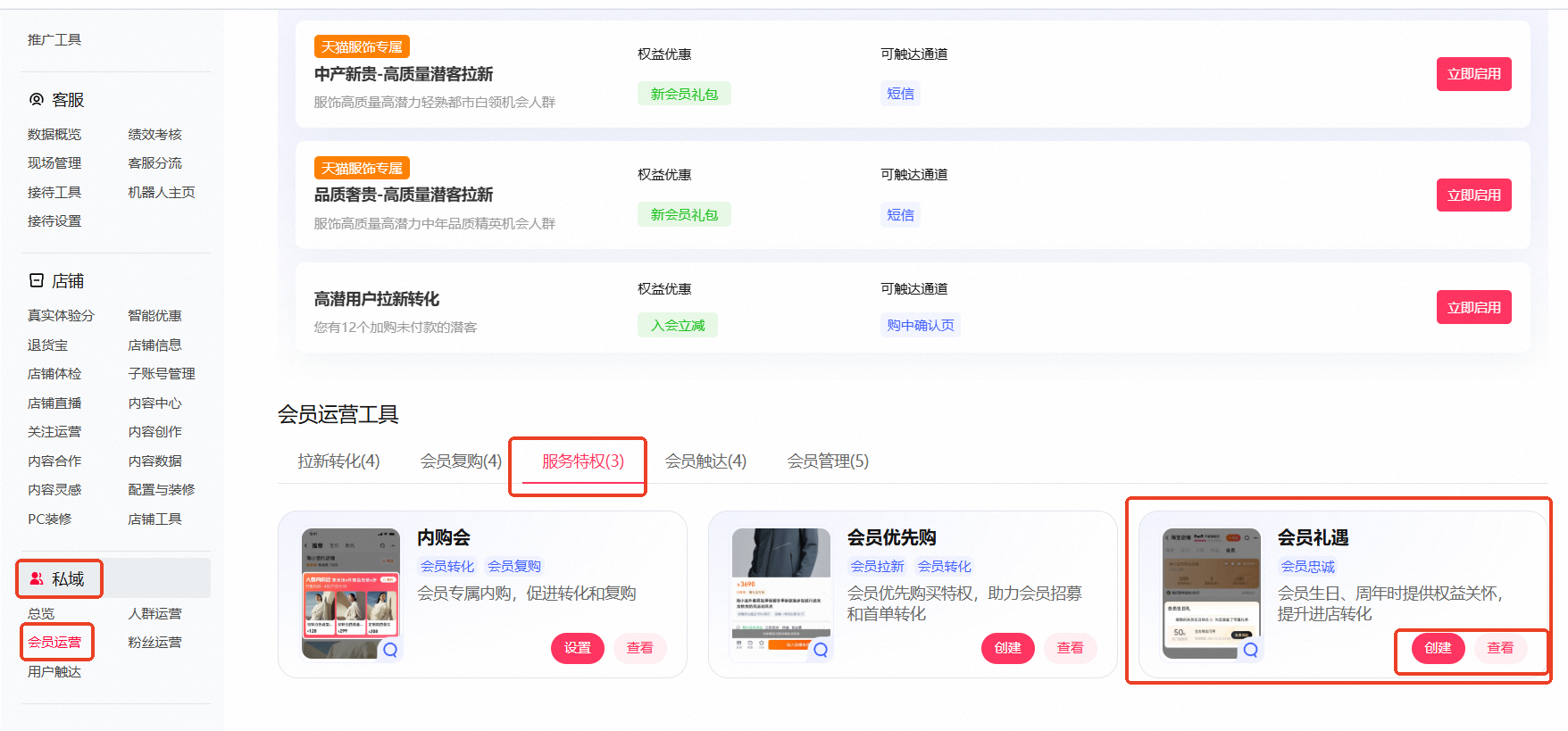Viewport: 1568px width, 731px height.
Task: Open 数据概览 under 客服
Action: tap(54, 135)
